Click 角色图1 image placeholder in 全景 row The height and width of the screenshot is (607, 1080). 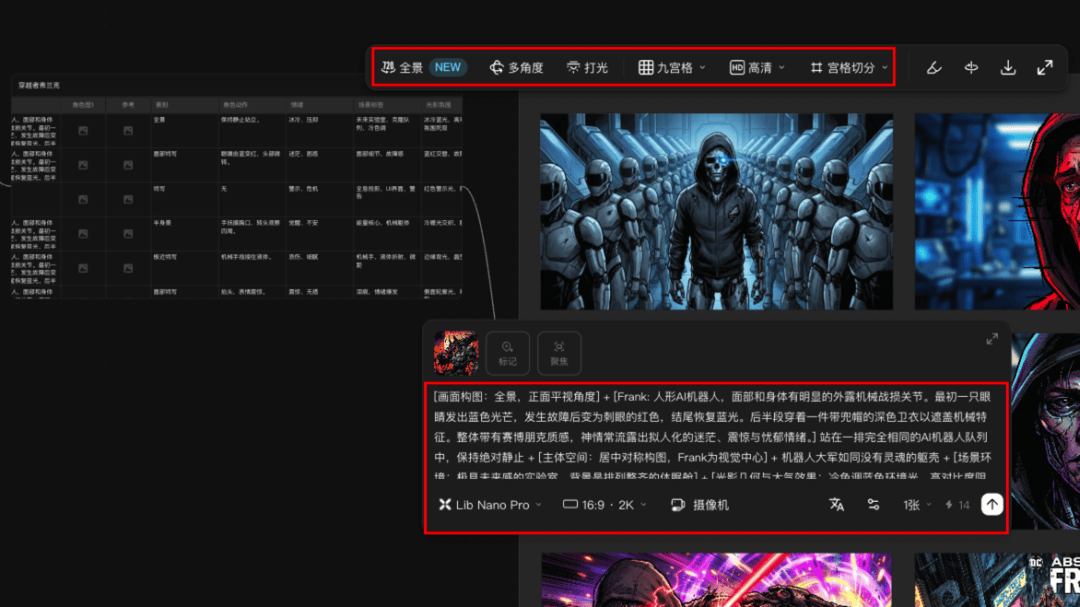(x=83, y=130)
